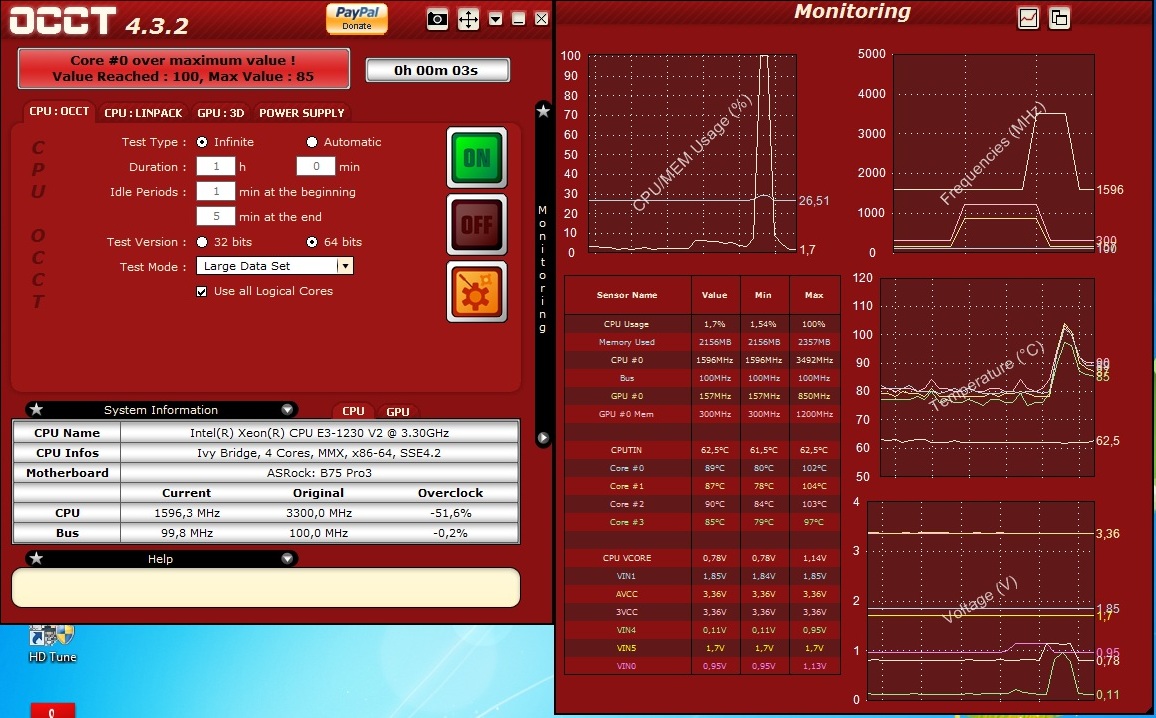
Task: Click the Temperature (°C) graph
Action: (x=987, y=377)
